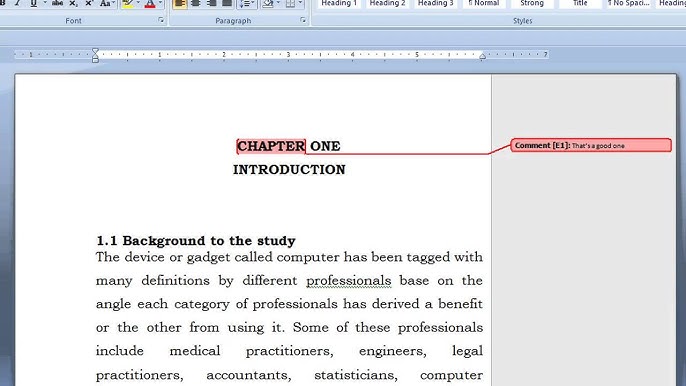Select align text left
686x386 pixels.
180,4
